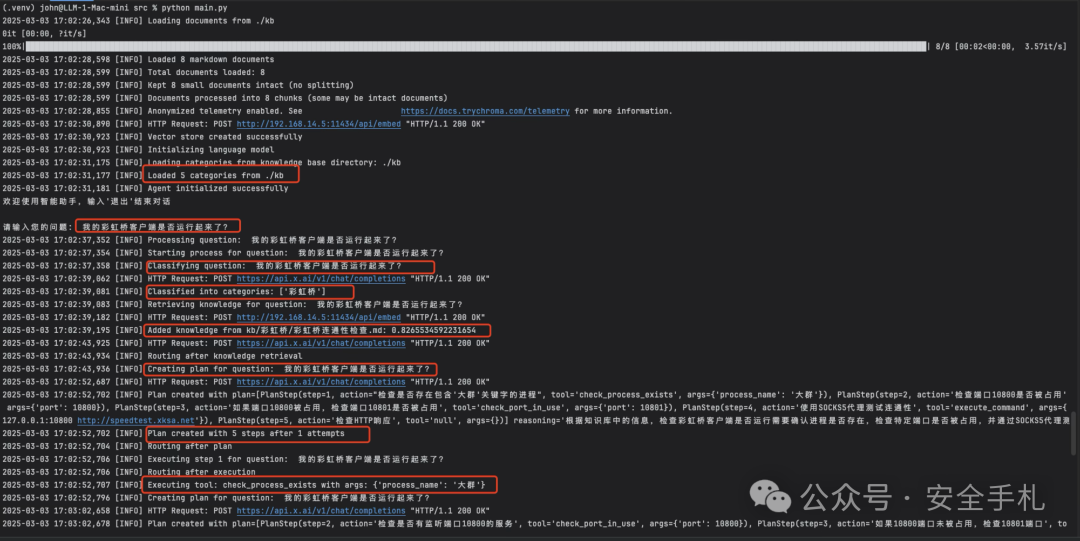Click the highlighted 'Creating plan for question' entry
The height and width of the screenshot is (541, 1080).
[x=289, y=369]
